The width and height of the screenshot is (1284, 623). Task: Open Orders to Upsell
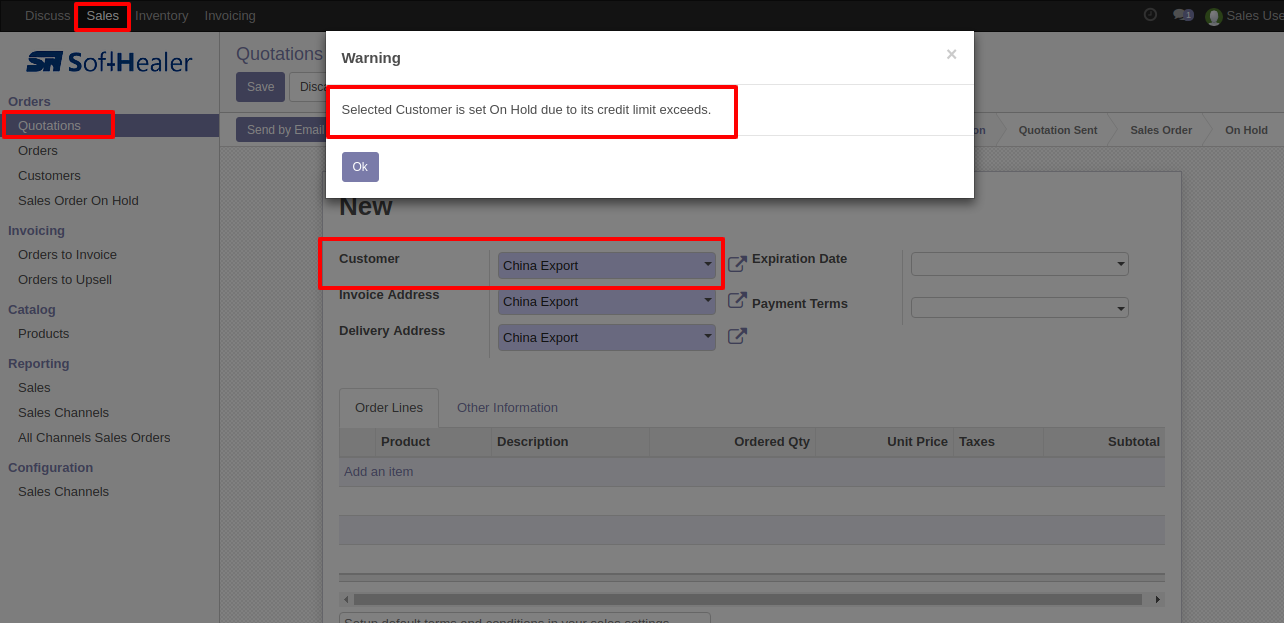pos(65,279)
